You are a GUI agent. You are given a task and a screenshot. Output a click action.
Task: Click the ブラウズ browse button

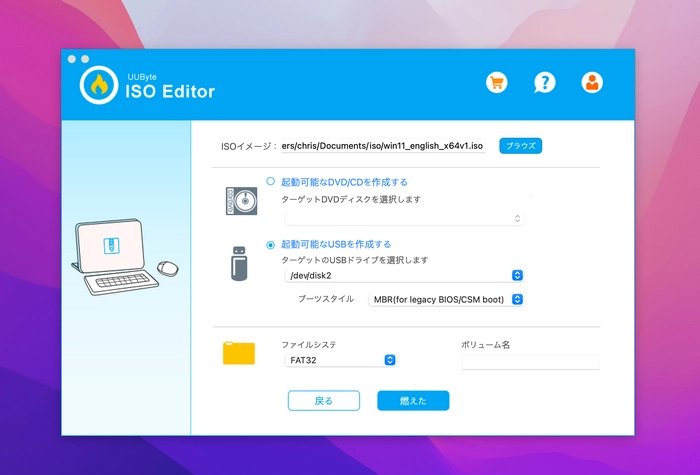click(521, 146)
